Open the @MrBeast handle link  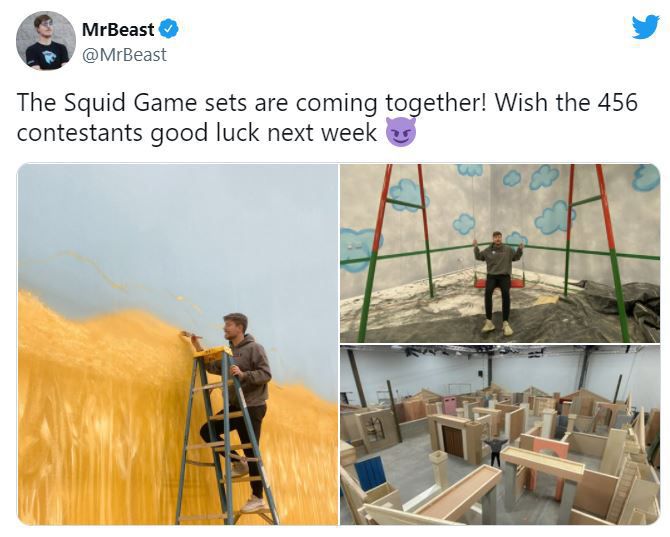tap(124, 55)
